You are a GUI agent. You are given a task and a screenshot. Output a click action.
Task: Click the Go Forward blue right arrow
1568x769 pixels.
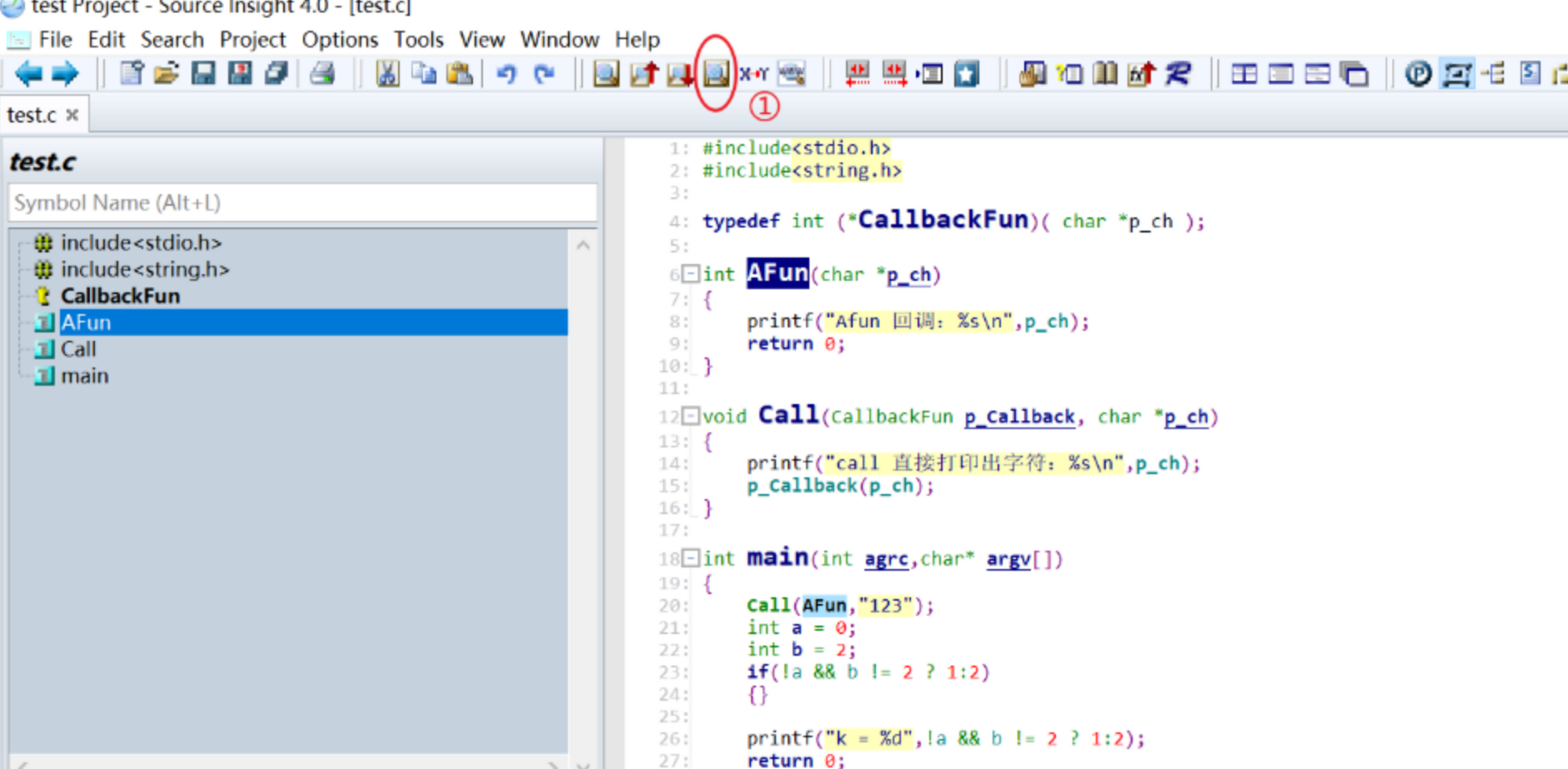[65, 74]
